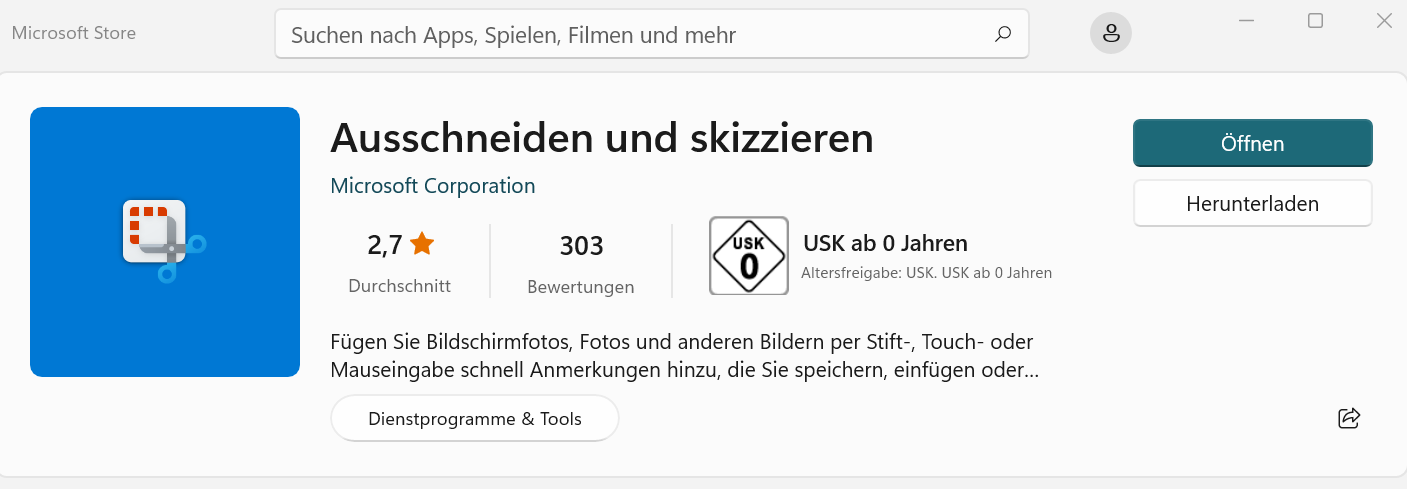The image size is (1407, 489).
Task: Click the Ausschneiden und skizzieren title
Action: [602, 138]
